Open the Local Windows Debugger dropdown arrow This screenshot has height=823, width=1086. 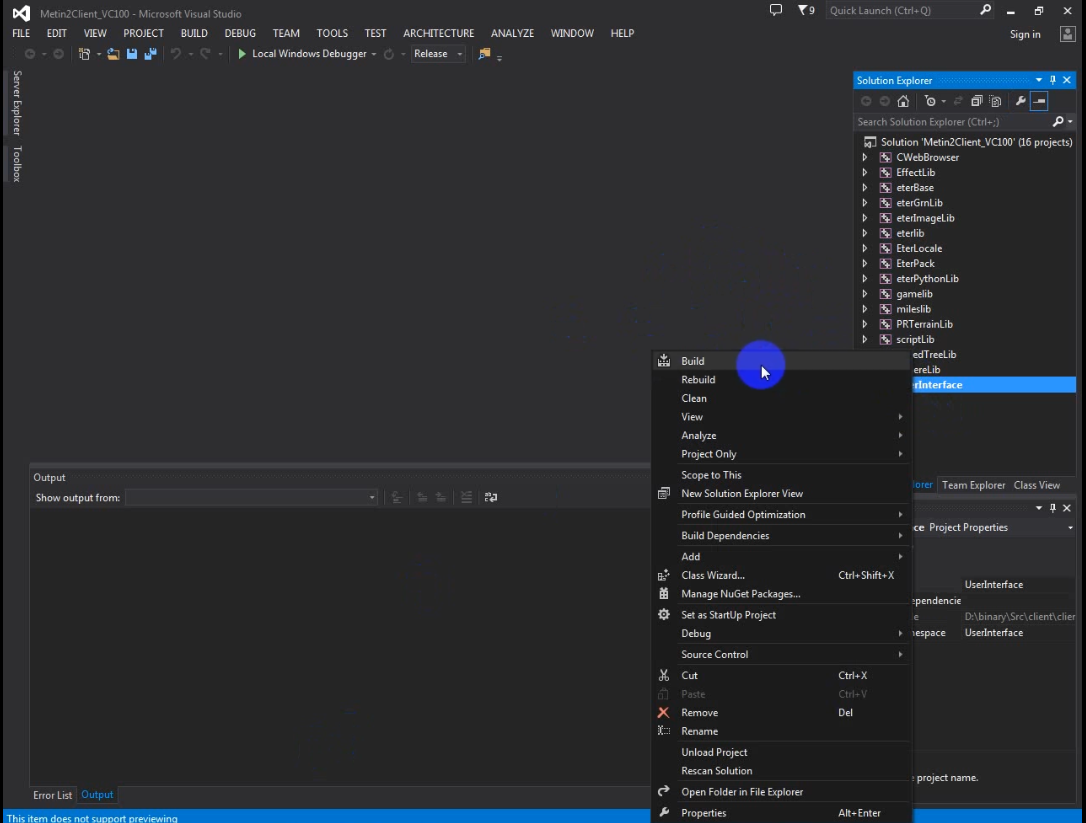coord(374,54)
